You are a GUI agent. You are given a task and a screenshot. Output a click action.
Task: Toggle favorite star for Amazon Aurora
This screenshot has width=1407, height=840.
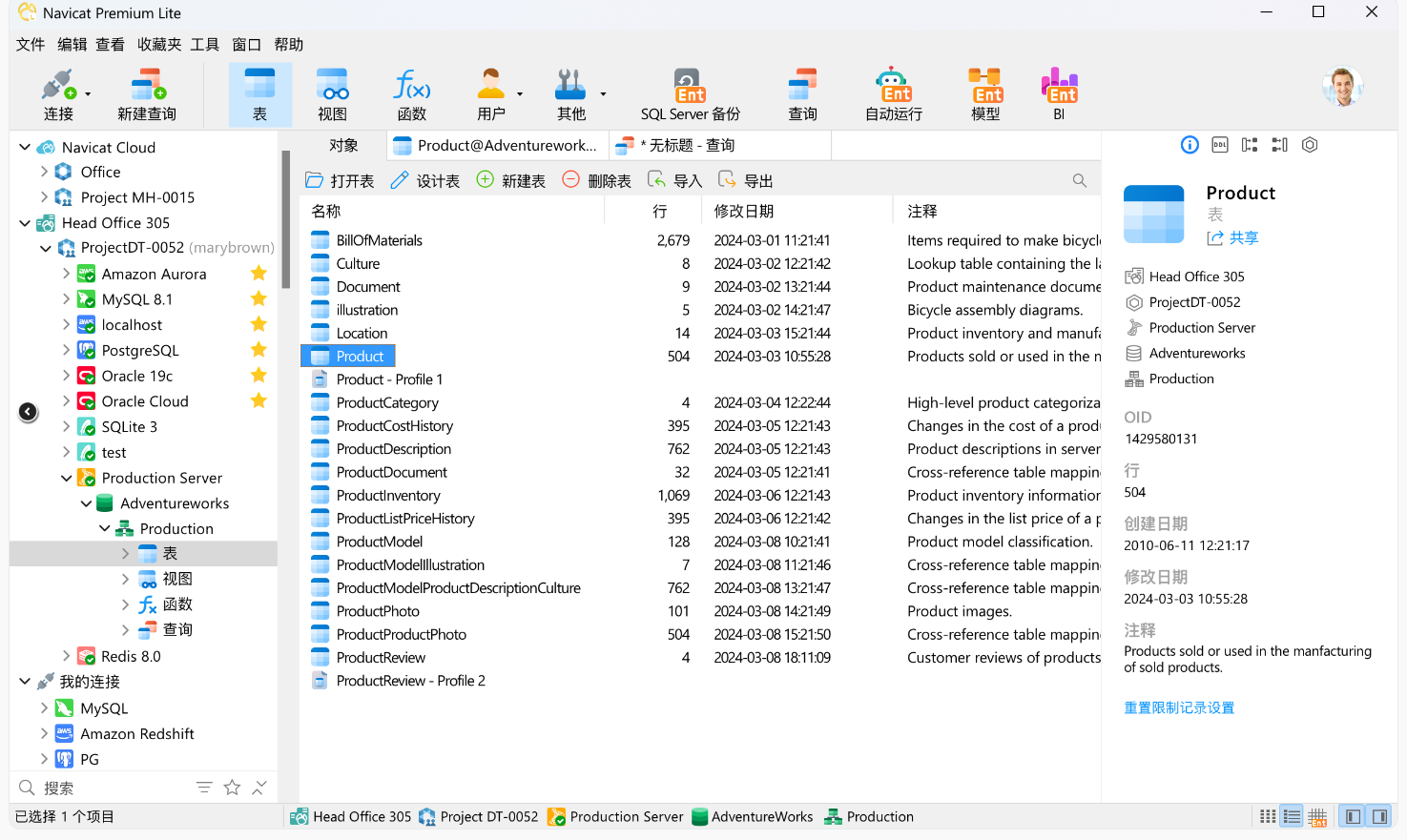(259, 274)
